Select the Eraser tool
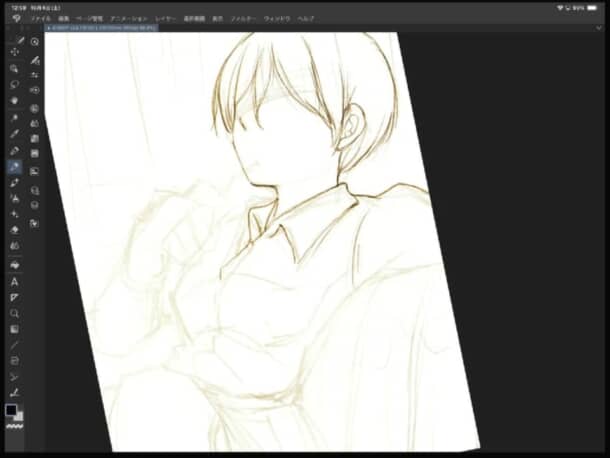 tap(15, 228)
